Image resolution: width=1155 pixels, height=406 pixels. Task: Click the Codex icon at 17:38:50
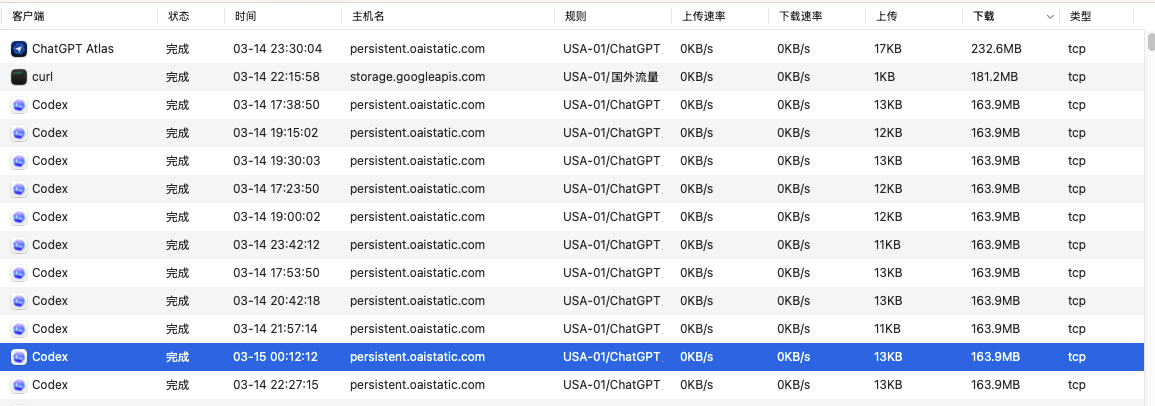point(19,104)
